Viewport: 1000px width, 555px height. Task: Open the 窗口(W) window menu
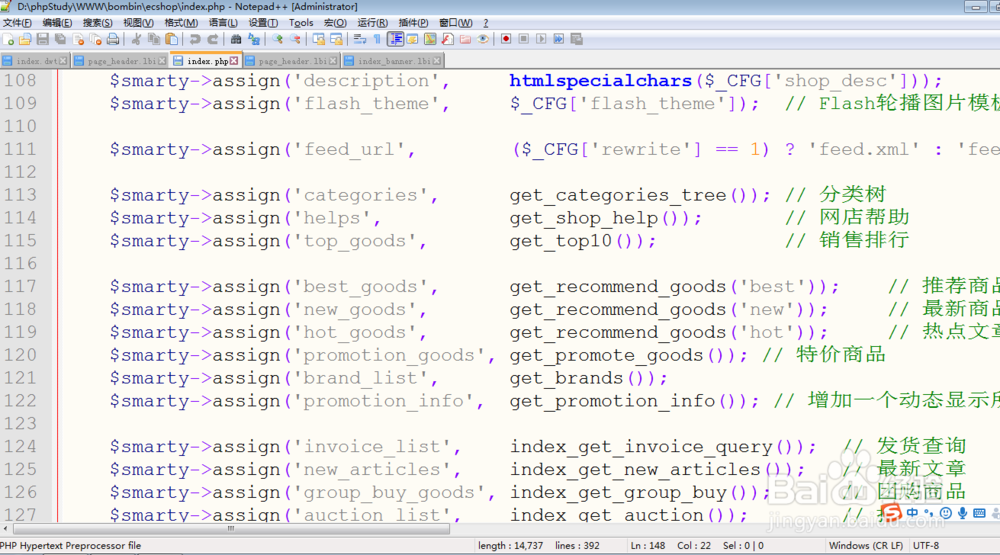click(455, 23)
